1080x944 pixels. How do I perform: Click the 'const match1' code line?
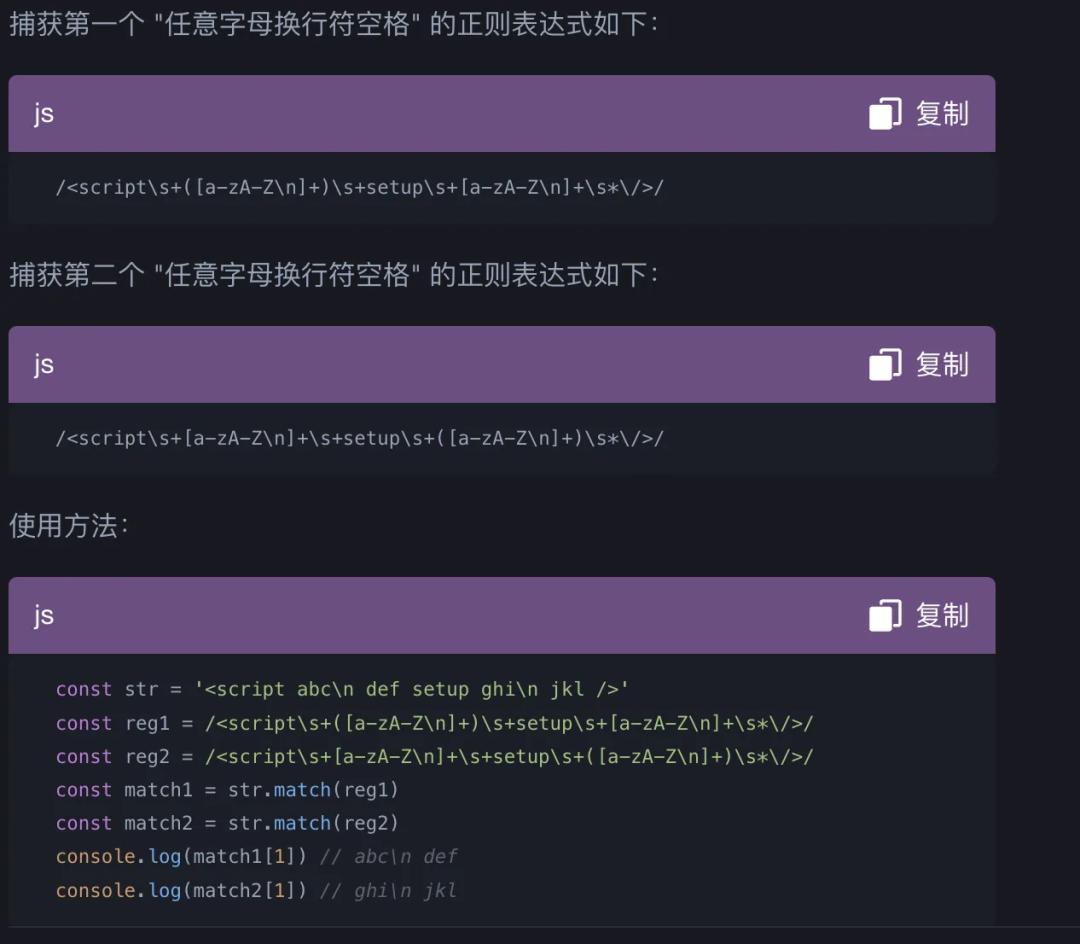click(227, 790)
